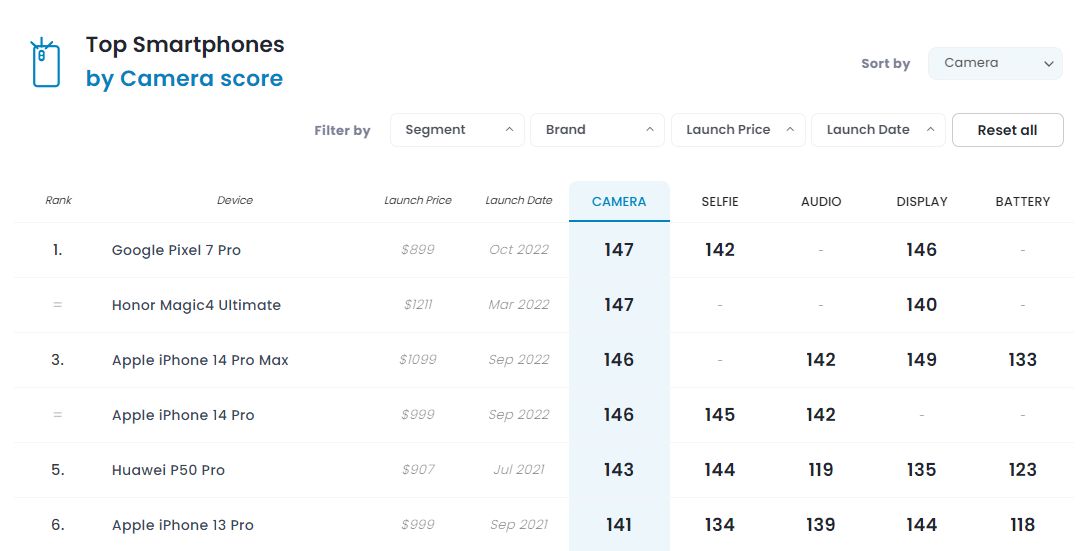Click the Rank column header

pos(59,200)
